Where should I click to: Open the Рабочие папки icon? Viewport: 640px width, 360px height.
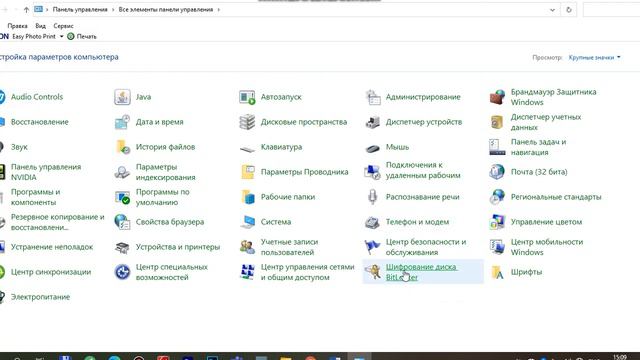coord(247,197)
